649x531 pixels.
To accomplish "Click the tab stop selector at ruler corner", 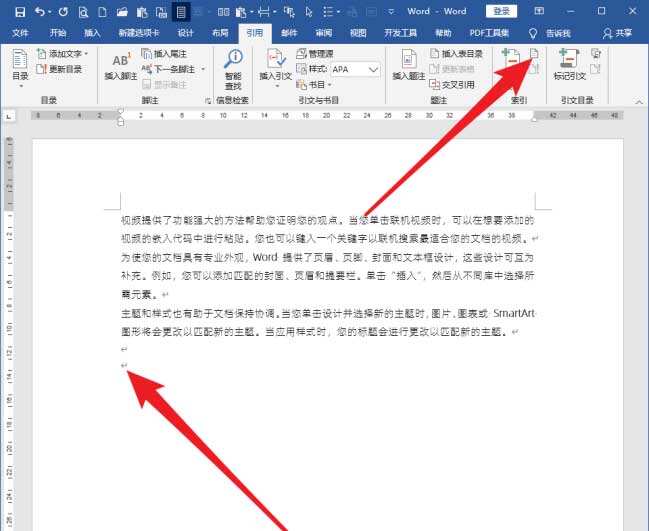I will pyautogui.click(x=9, y=117).
